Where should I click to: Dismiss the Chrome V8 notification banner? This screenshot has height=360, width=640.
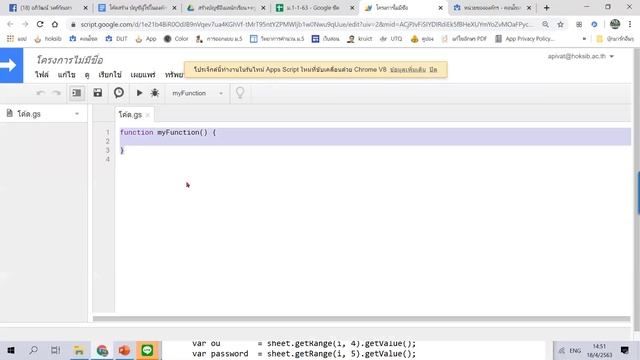pos(433,69)
